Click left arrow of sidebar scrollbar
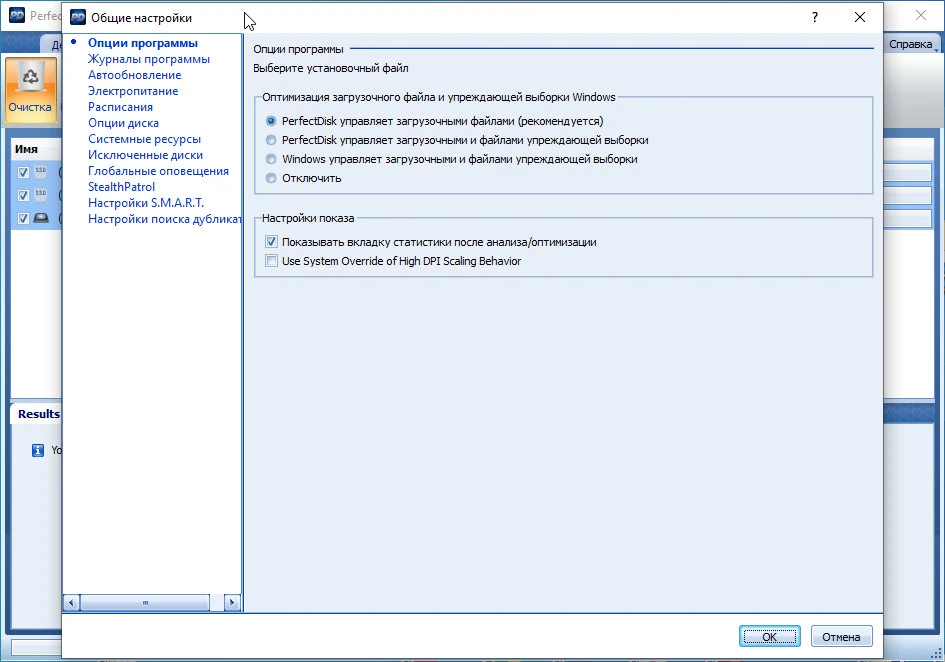Viewport: 945px width, 662px height. tap(71, 602)
